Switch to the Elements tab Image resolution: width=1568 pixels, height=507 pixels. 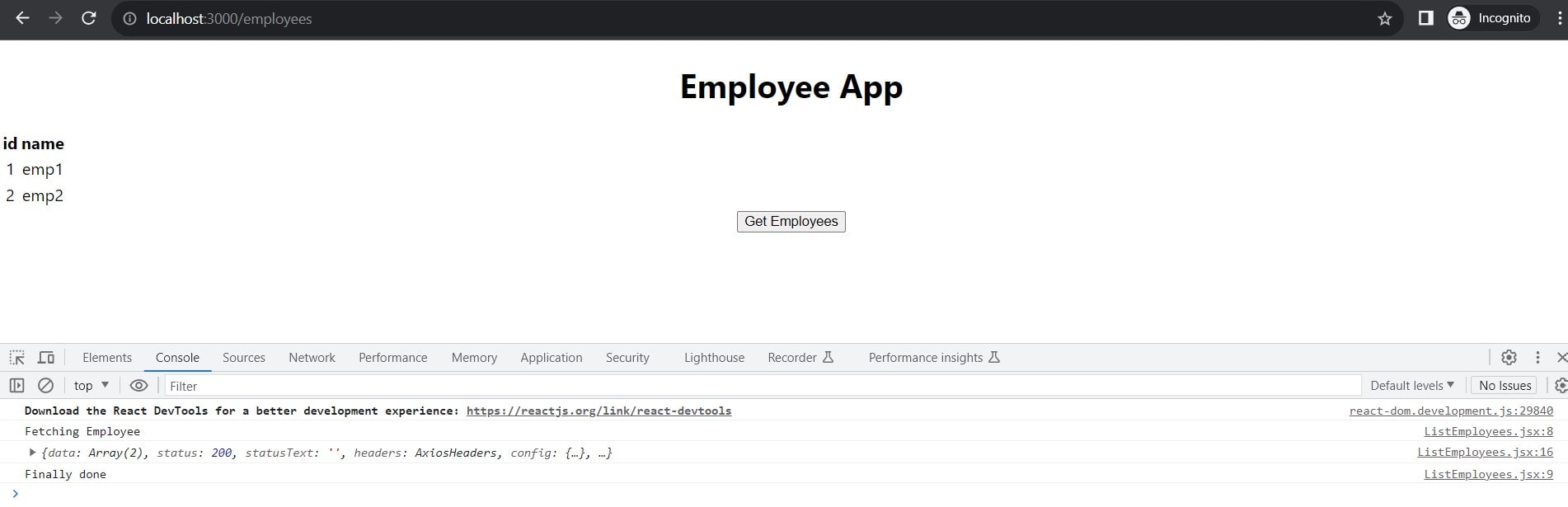pos(107,358)
